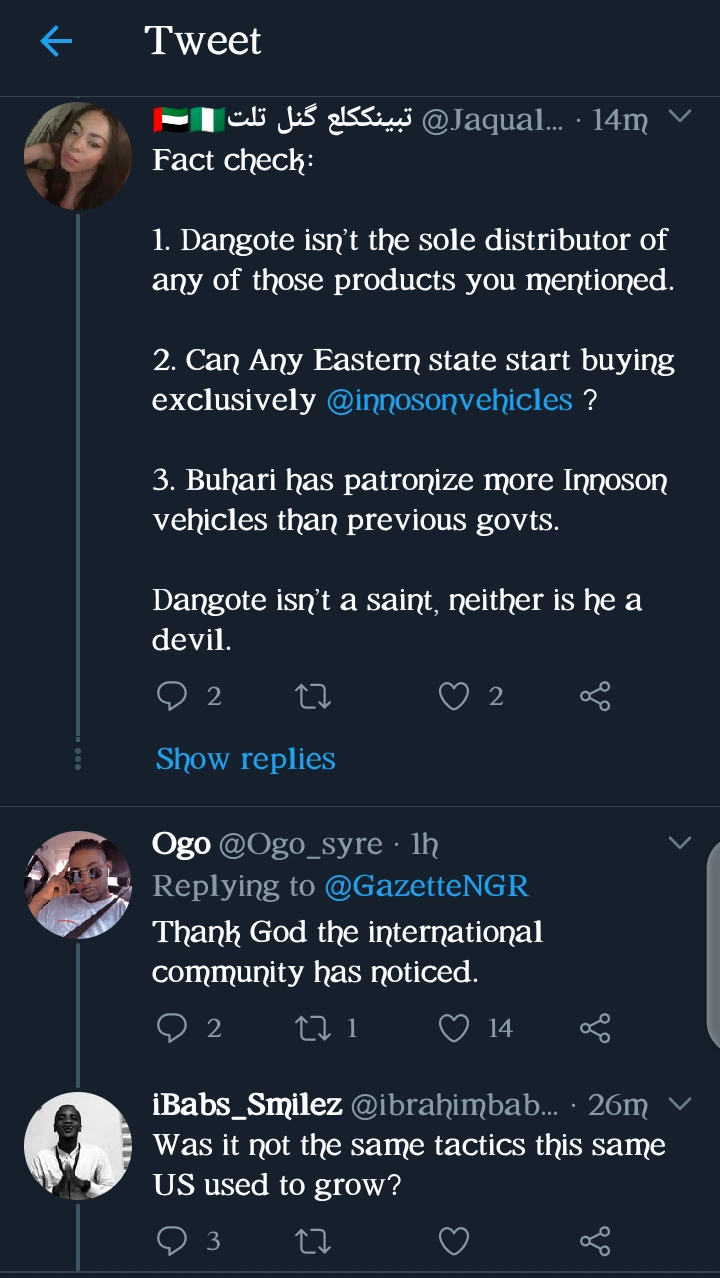Share the Fact check tweet
Image resolution: width=720 pixels, height=1278 pixels.
pos(595,696)
